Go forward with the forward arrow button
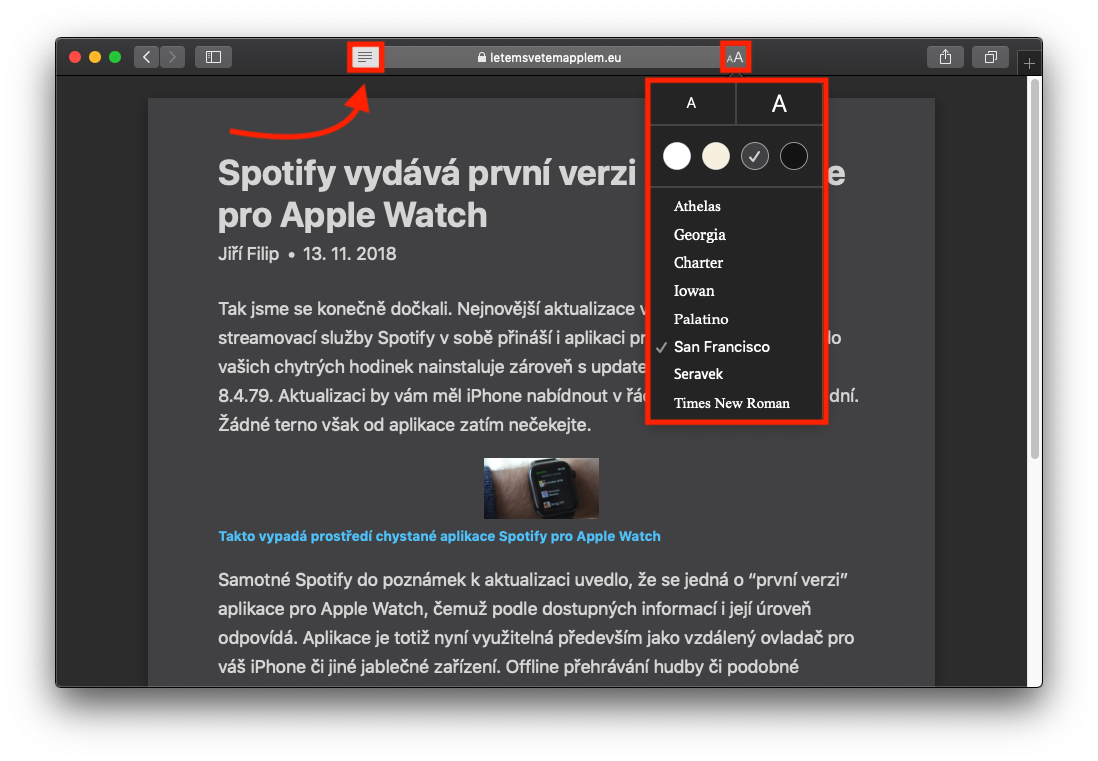This screenshot has height=761, width=1098. coord(172,57)
